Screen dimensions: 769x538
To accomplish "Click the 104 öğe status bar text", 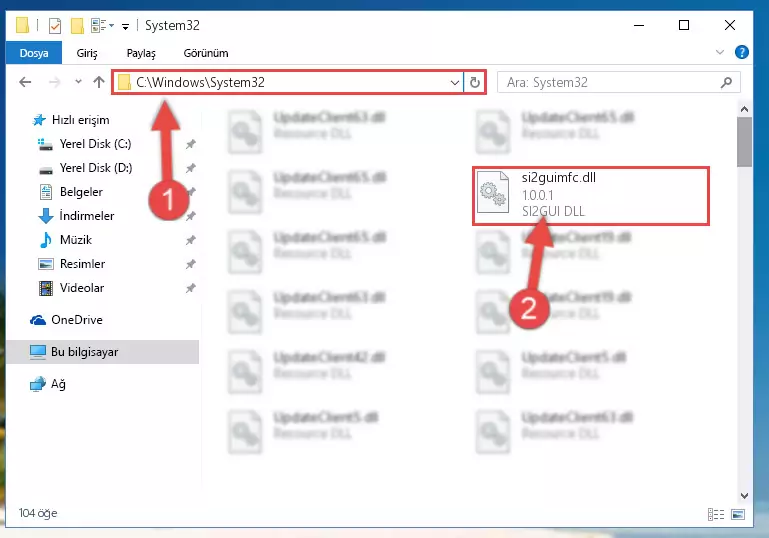I will 38,513.
